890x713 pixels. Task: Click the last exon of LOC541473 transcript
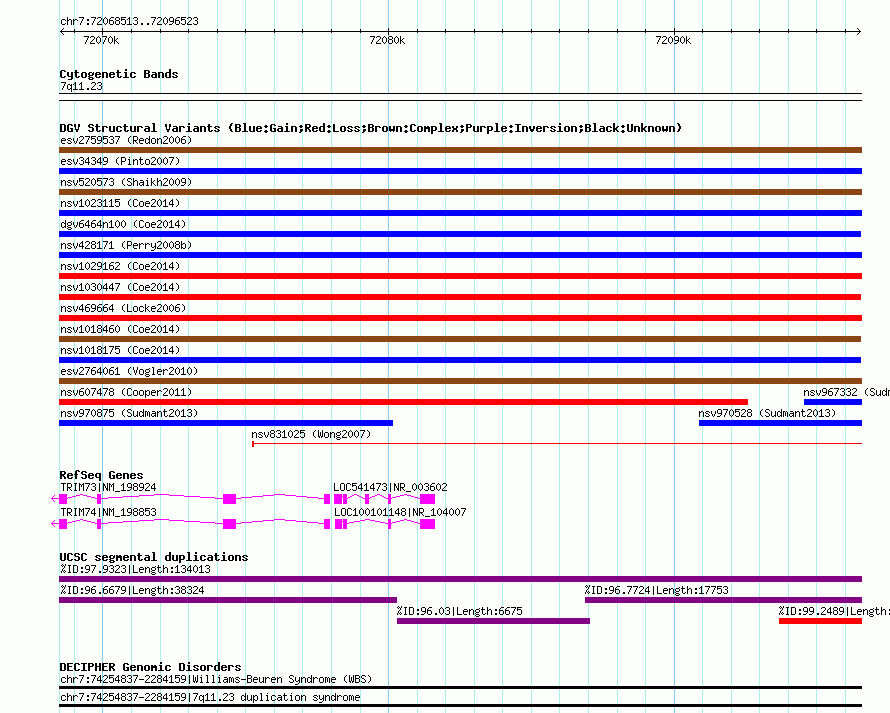pyautogui.click(x=427, y=499)
